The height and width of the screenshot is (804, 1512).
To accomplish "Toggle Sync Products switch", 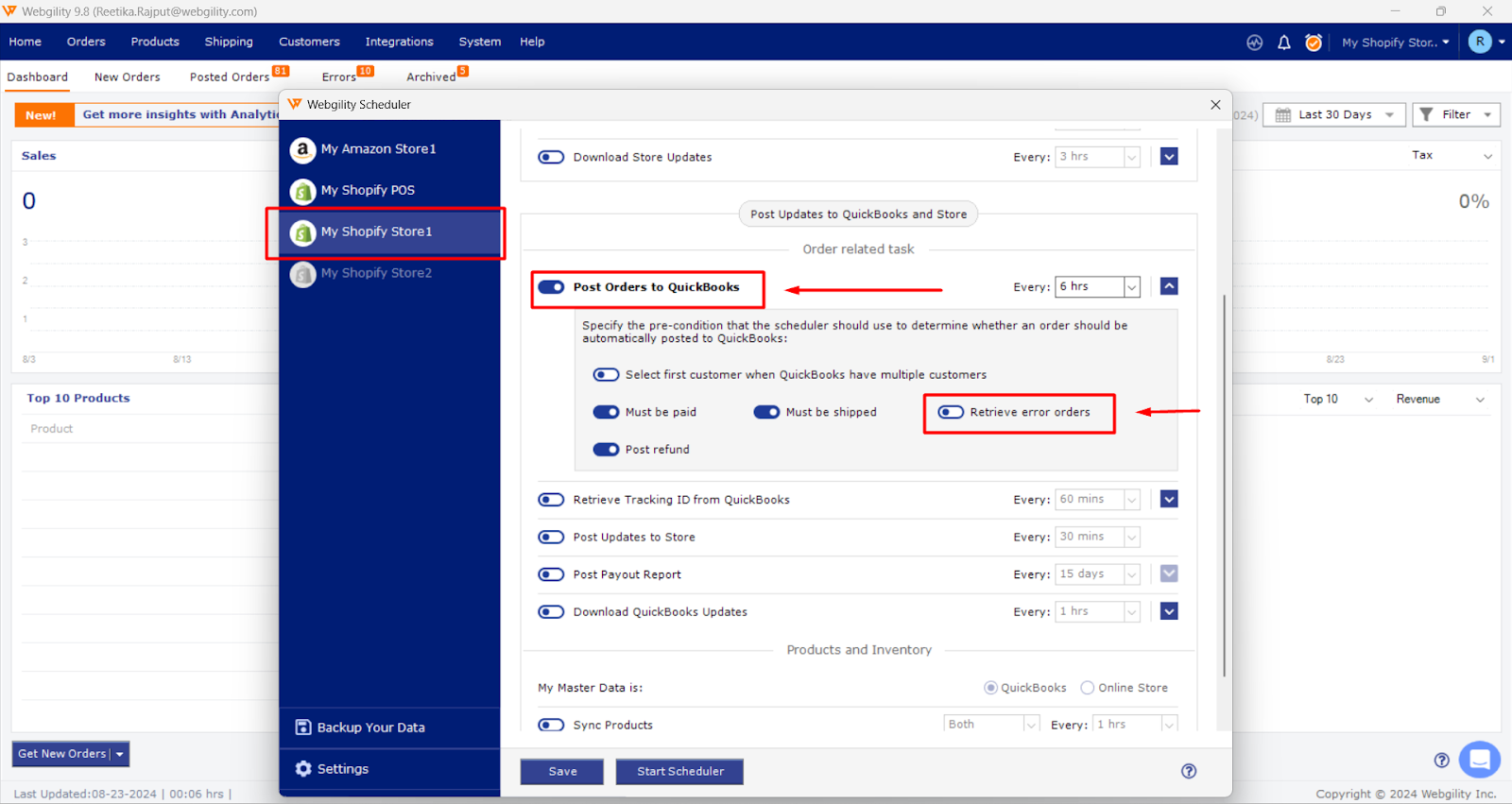I will click(x=551, y=726).
